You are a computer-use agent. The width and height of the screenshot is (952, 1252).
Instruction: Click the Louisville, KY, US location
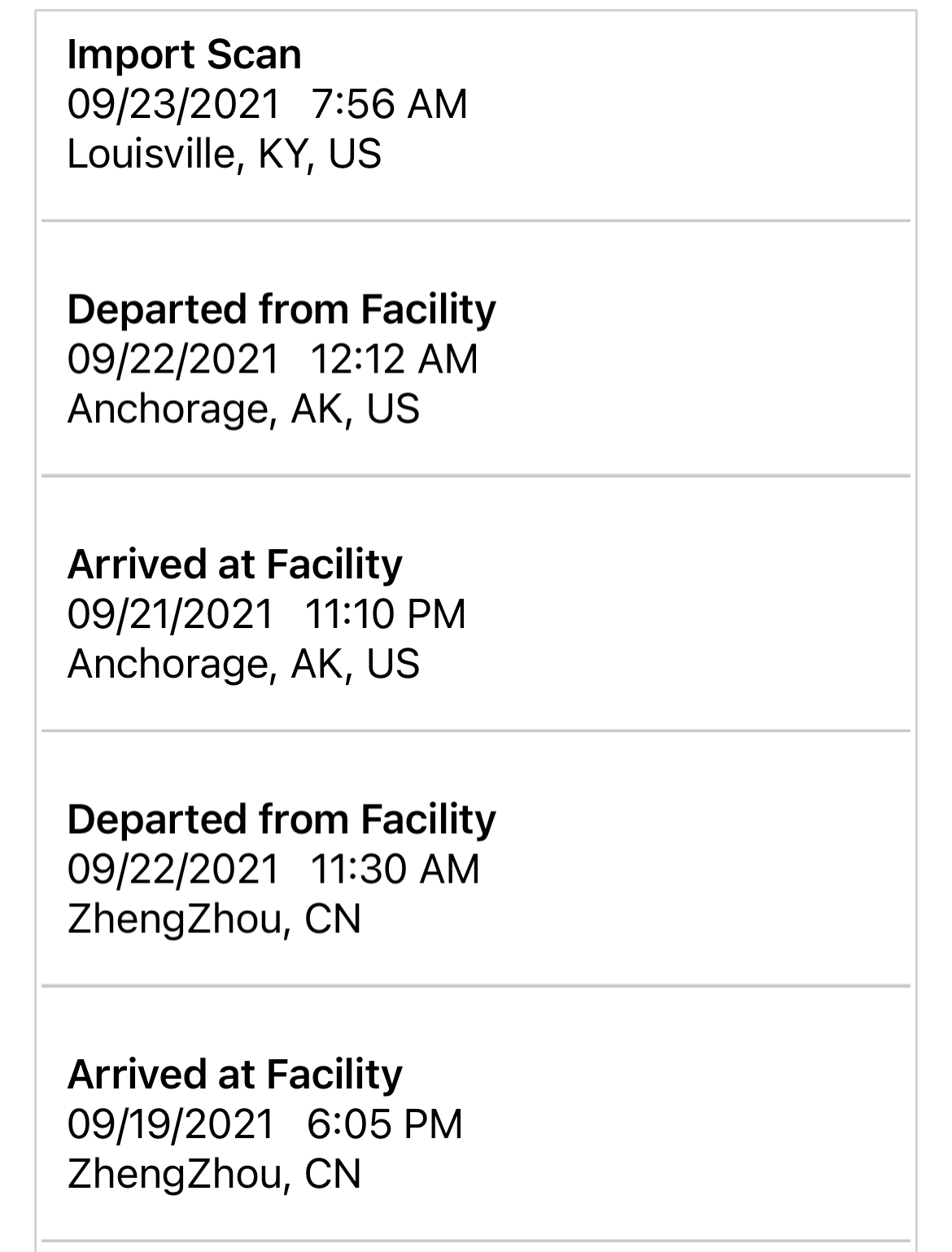pos(224,154)
